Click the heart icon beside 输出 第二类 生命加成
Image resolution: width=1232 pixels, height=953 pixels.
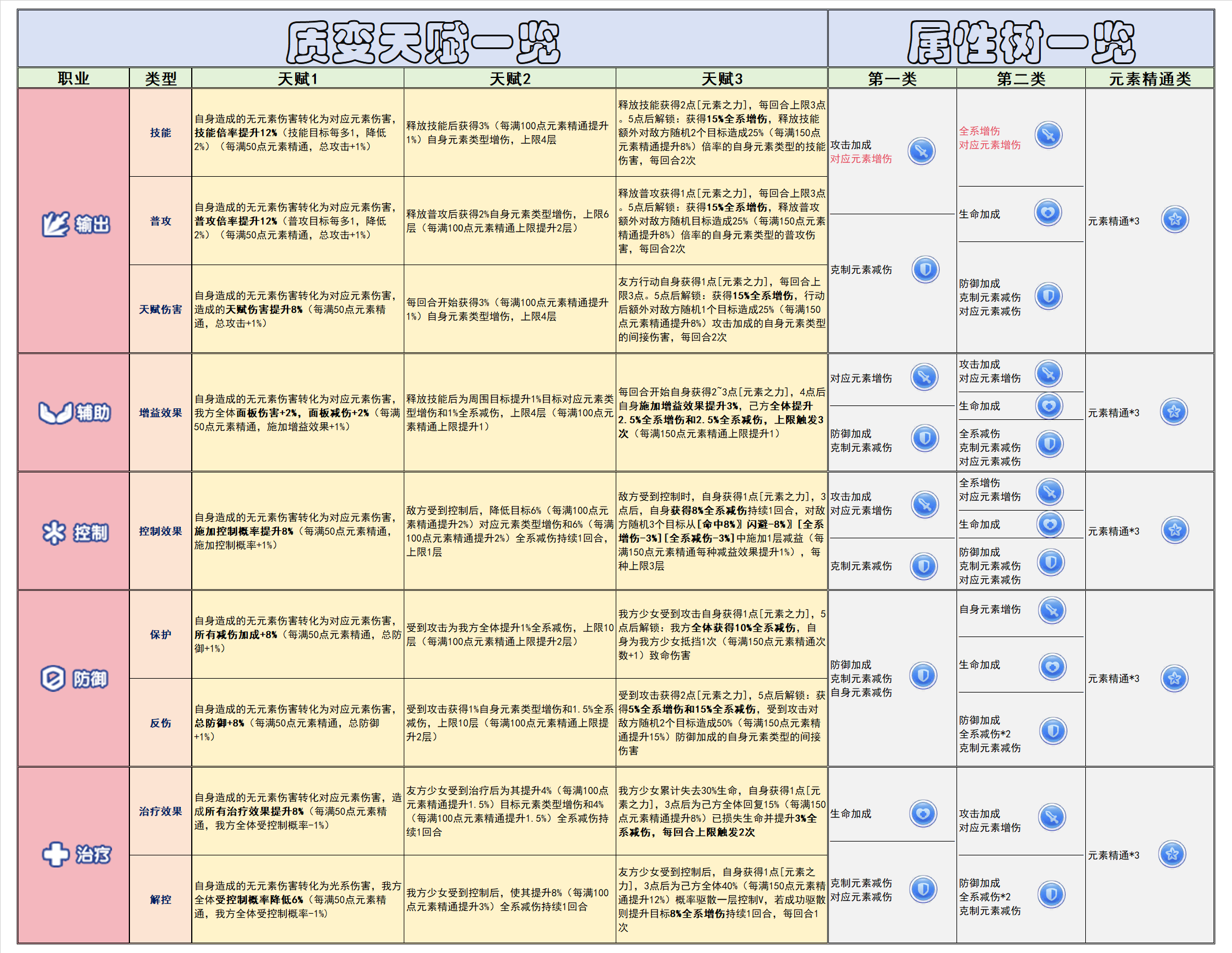click(x=1048, y=213)
